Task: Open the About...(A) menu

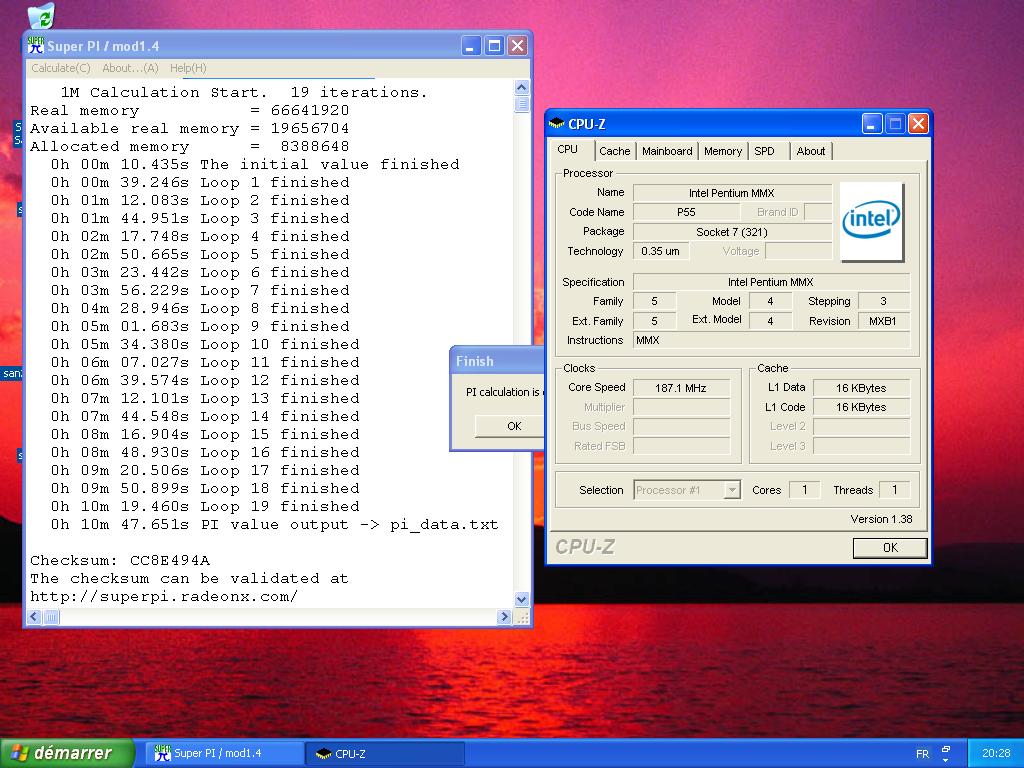Action: tap(131, 68)
